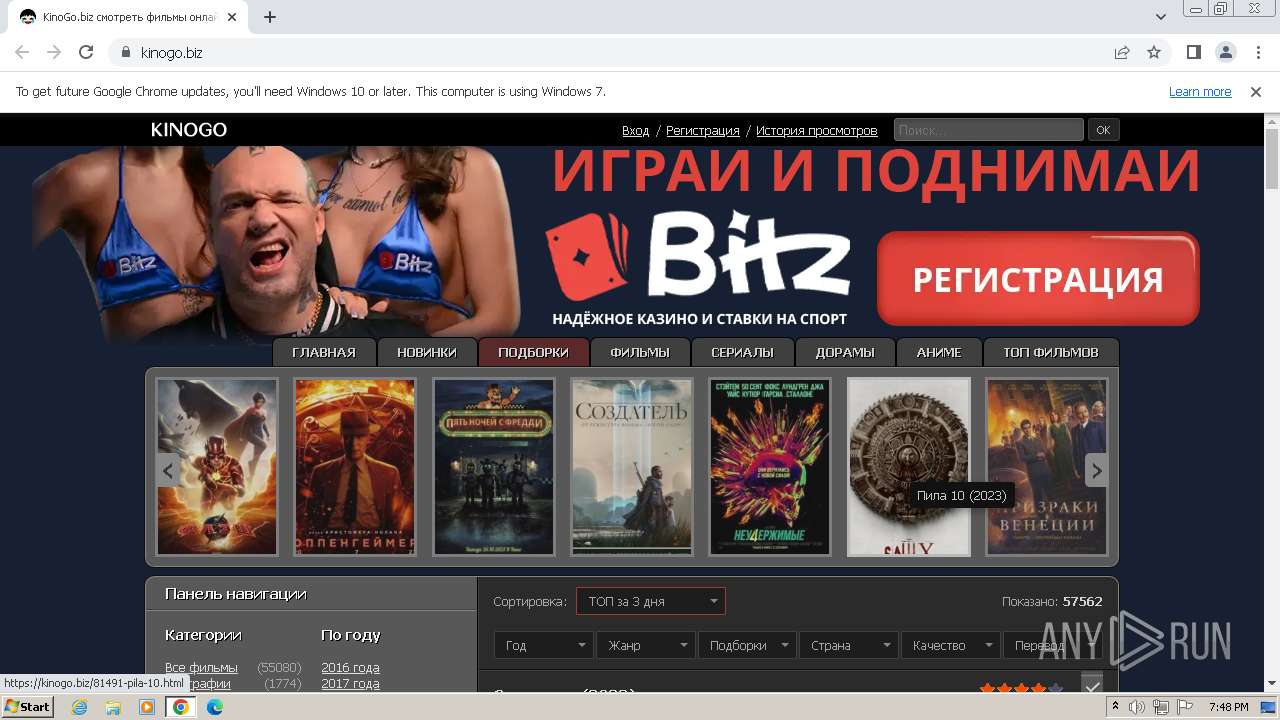Go back using browser back arrow
Image resolution: width=1280 pixels, height=720 pixels.
tap(22, 52)
